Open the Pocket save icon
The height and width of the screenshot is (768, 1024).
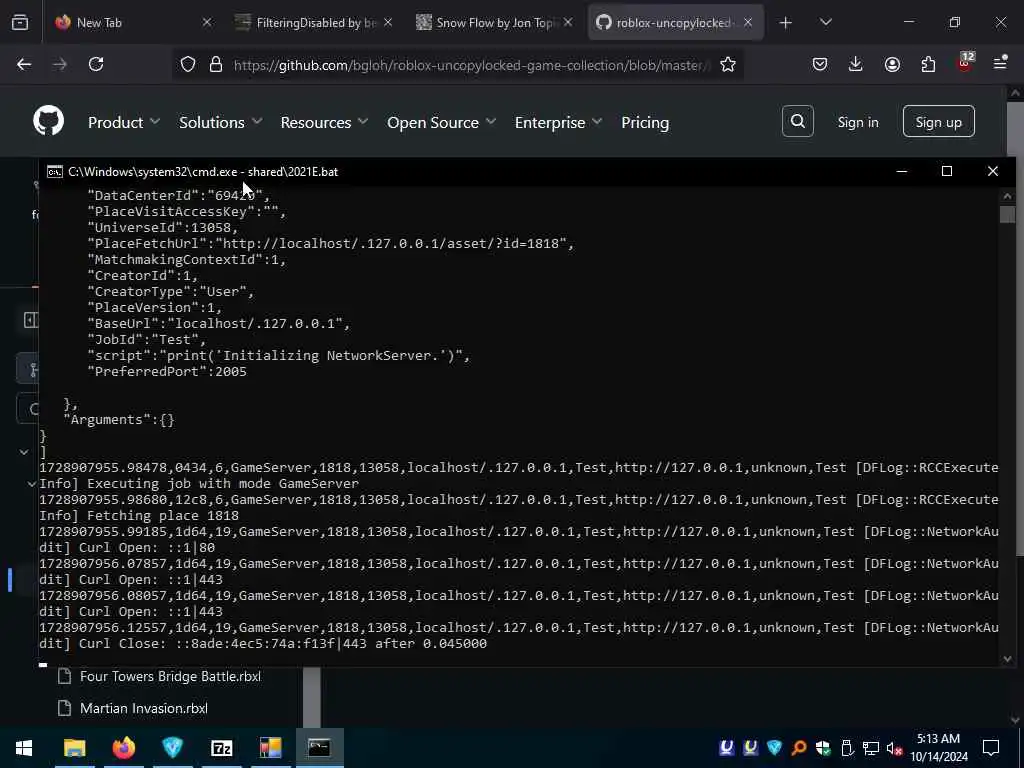820,64
